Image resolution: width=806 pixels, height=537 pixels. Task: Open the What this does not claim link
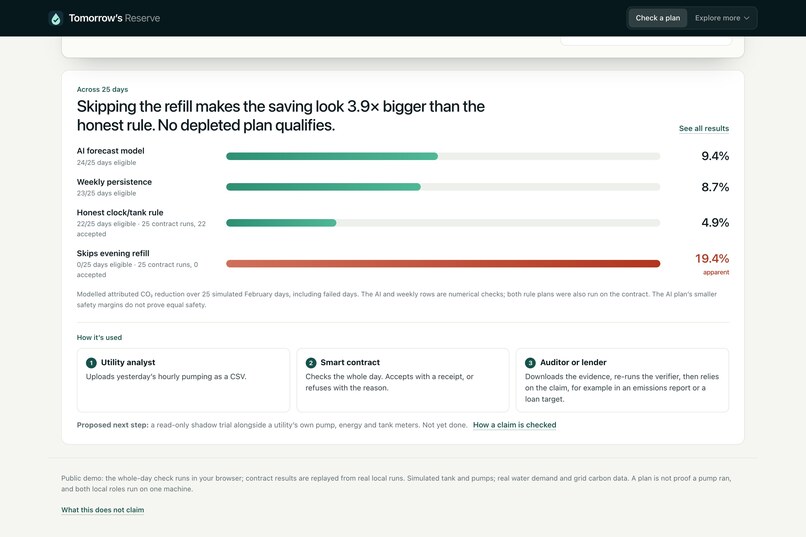tap(102, 510)
